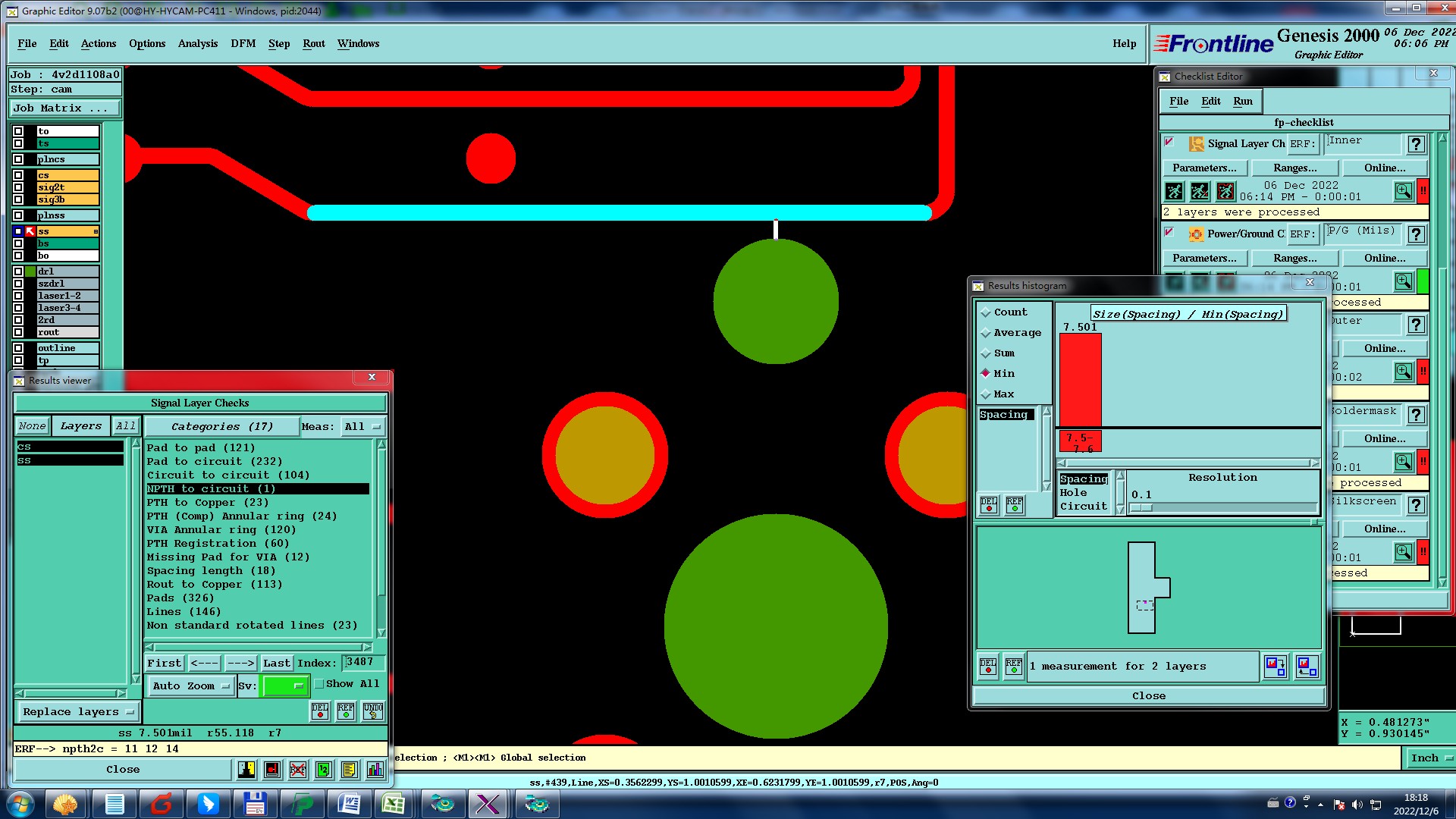Viewport: 1456px width, 819px height.
Task: Open the Auto Zoom dropdown
Action: [x=190, y=686]
